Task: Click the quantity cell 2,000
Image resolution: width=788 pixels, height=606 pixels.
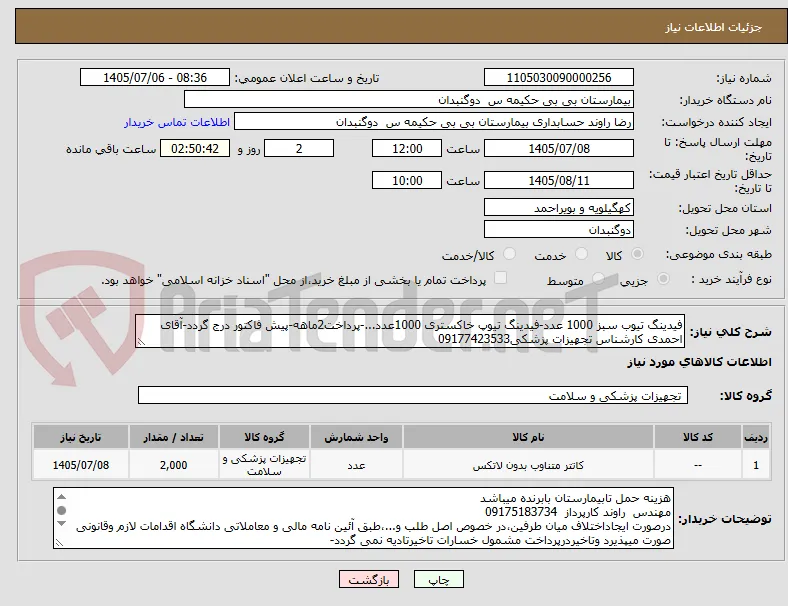Action: click(173, 465)
